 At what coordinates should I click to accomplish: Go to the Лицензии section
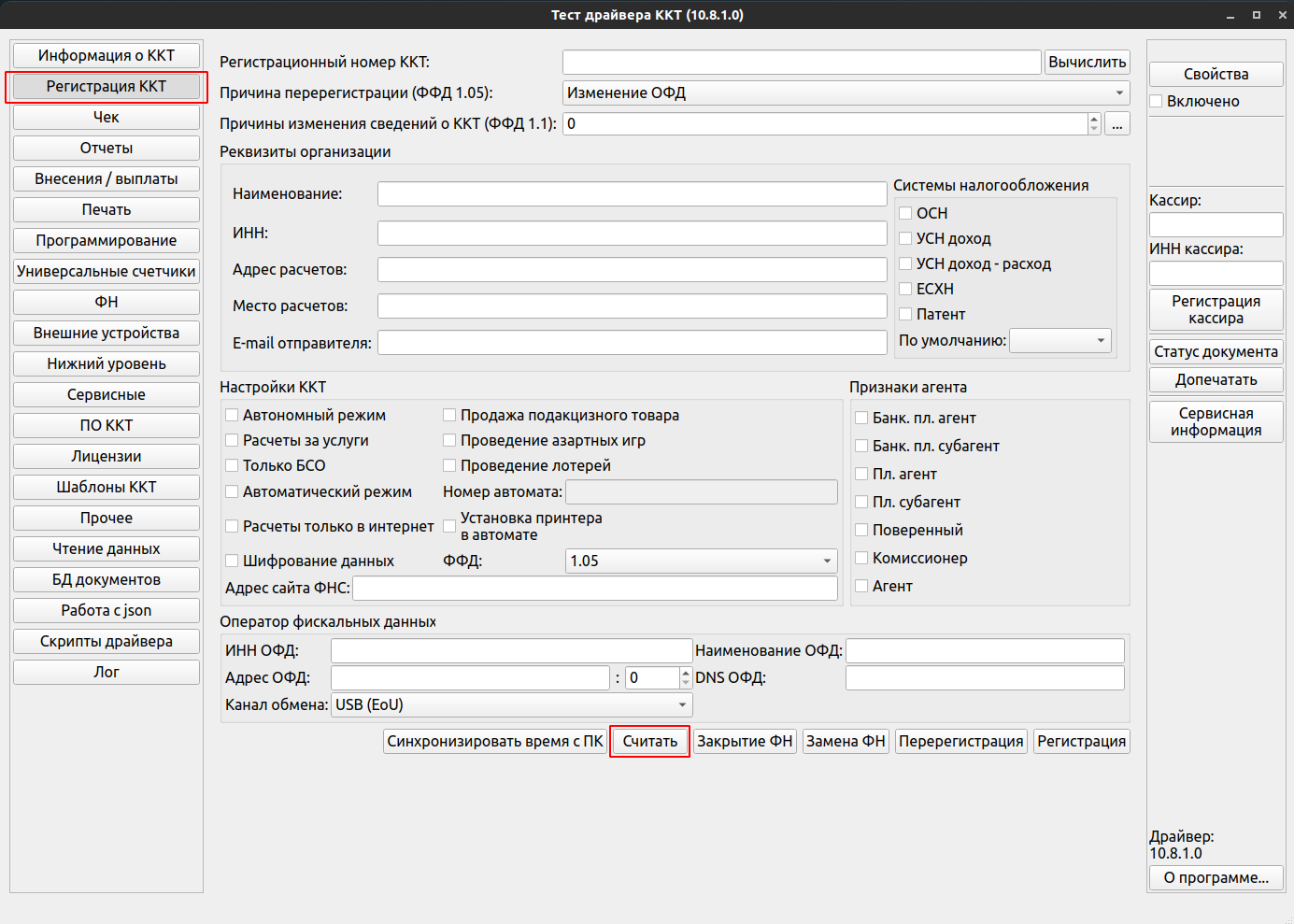pos(107,457)
